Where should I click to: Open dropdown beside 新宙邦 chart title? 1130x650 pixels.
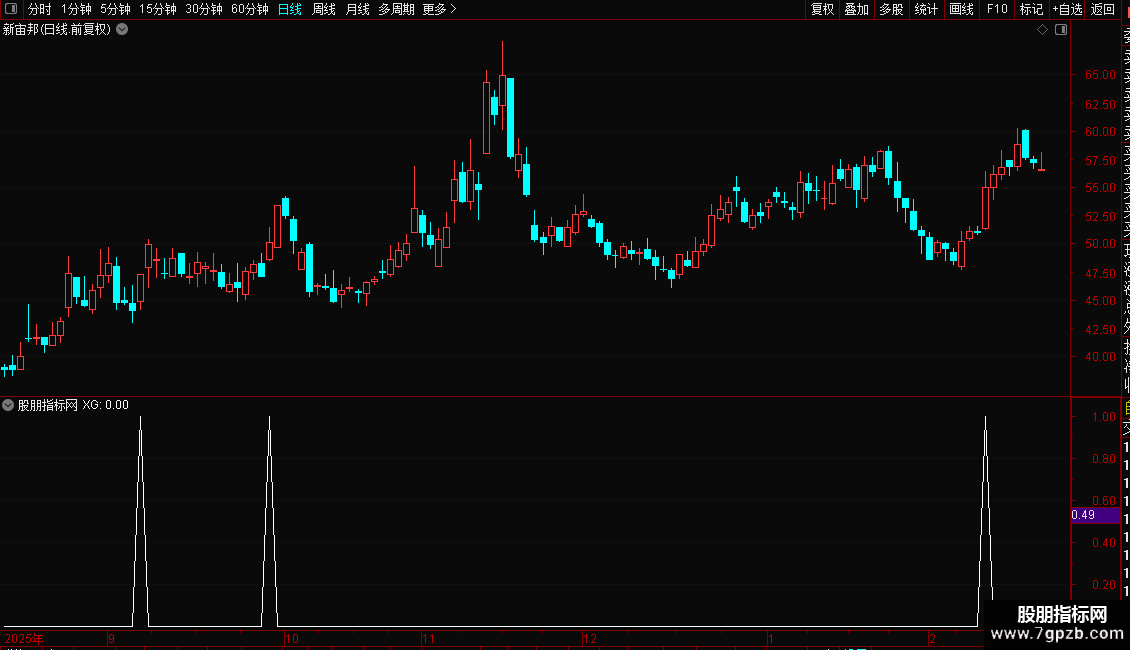[x=123, y=29]
